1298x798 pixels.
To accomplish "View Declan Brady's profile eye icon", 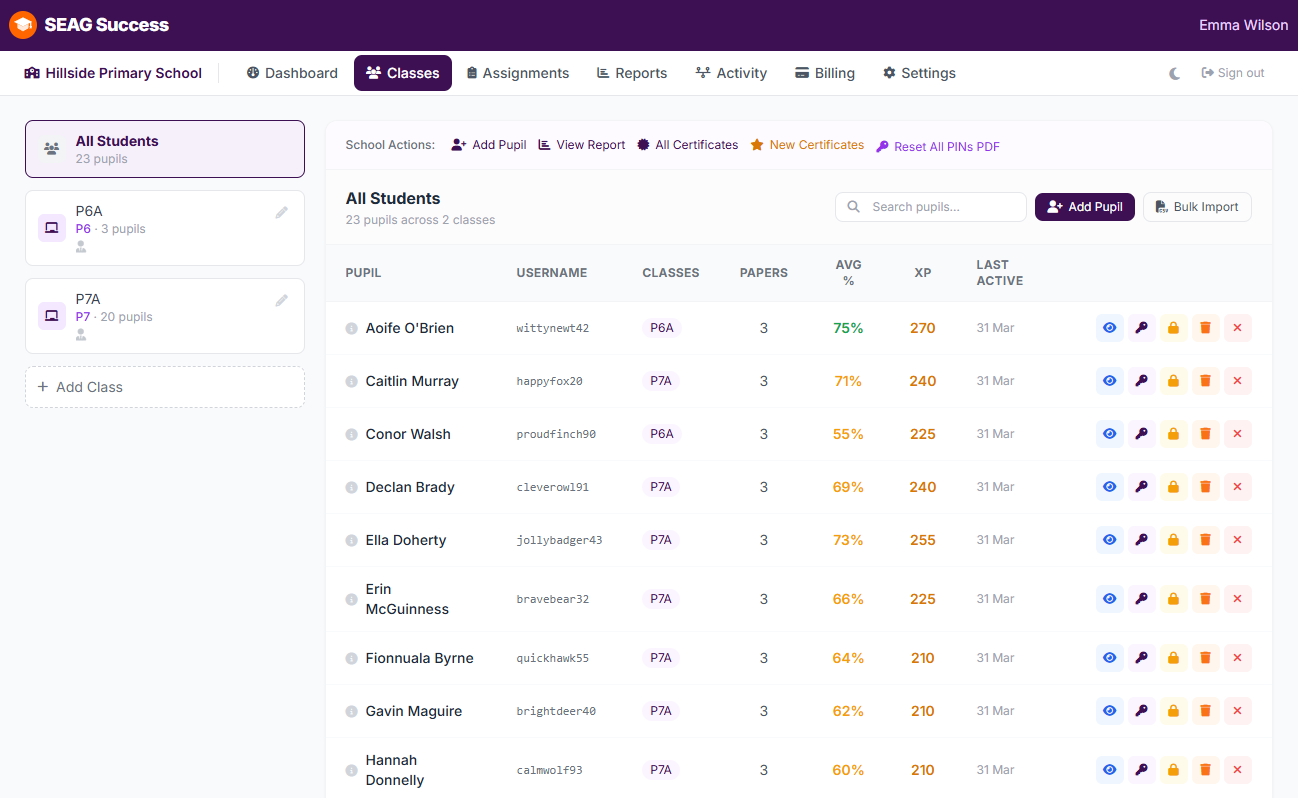I will 1110,487.
